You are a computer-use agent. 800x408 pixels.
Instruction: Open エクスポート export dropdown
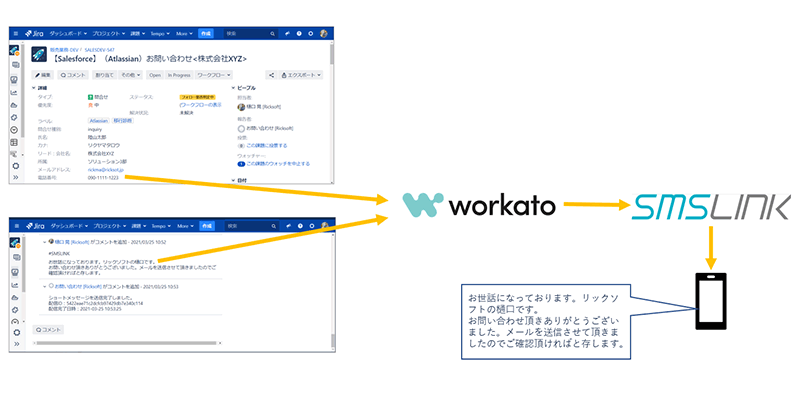click(301, 75)
